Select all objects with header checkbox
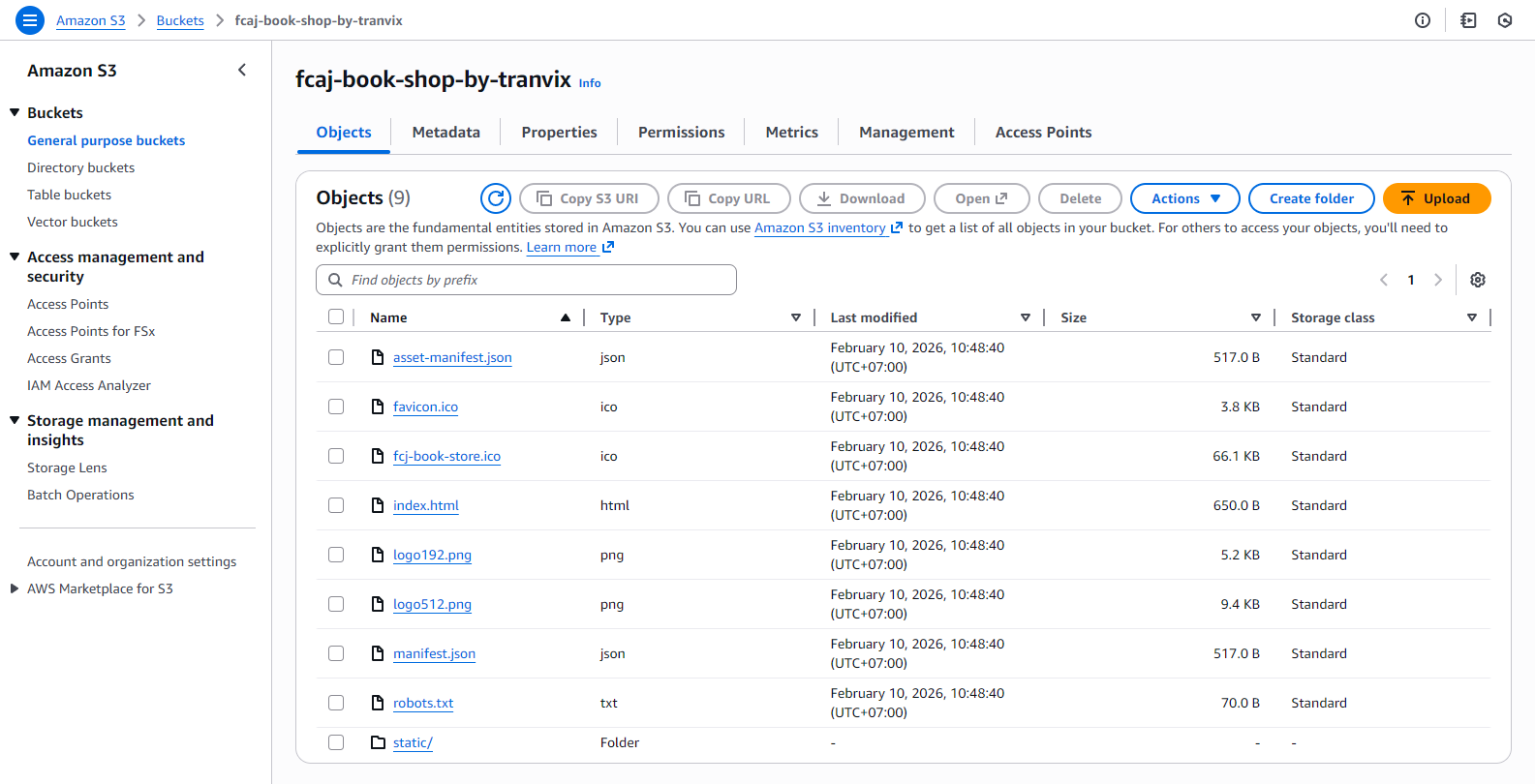Viewport: 1535px width, 784px height. tap(336, 317)
